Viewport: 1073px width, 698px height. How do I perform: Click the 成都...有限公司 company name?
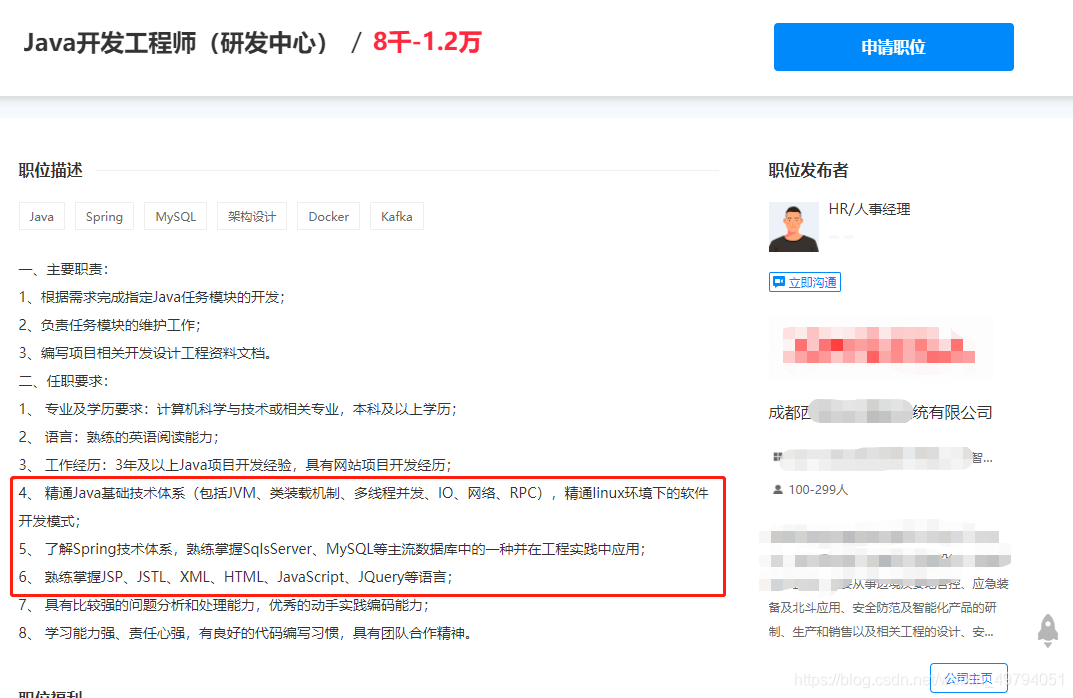pyautogui.click(x=880, y=411)
